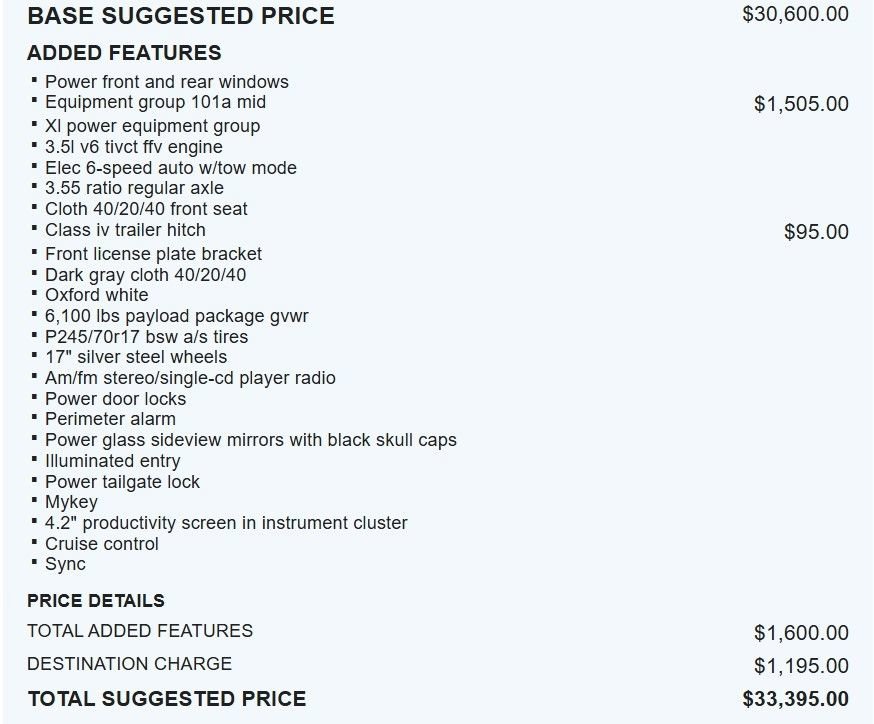874x724 pixels.
Task: Select the $1,600.00 total added features amount
Action: tap(801, 633)
